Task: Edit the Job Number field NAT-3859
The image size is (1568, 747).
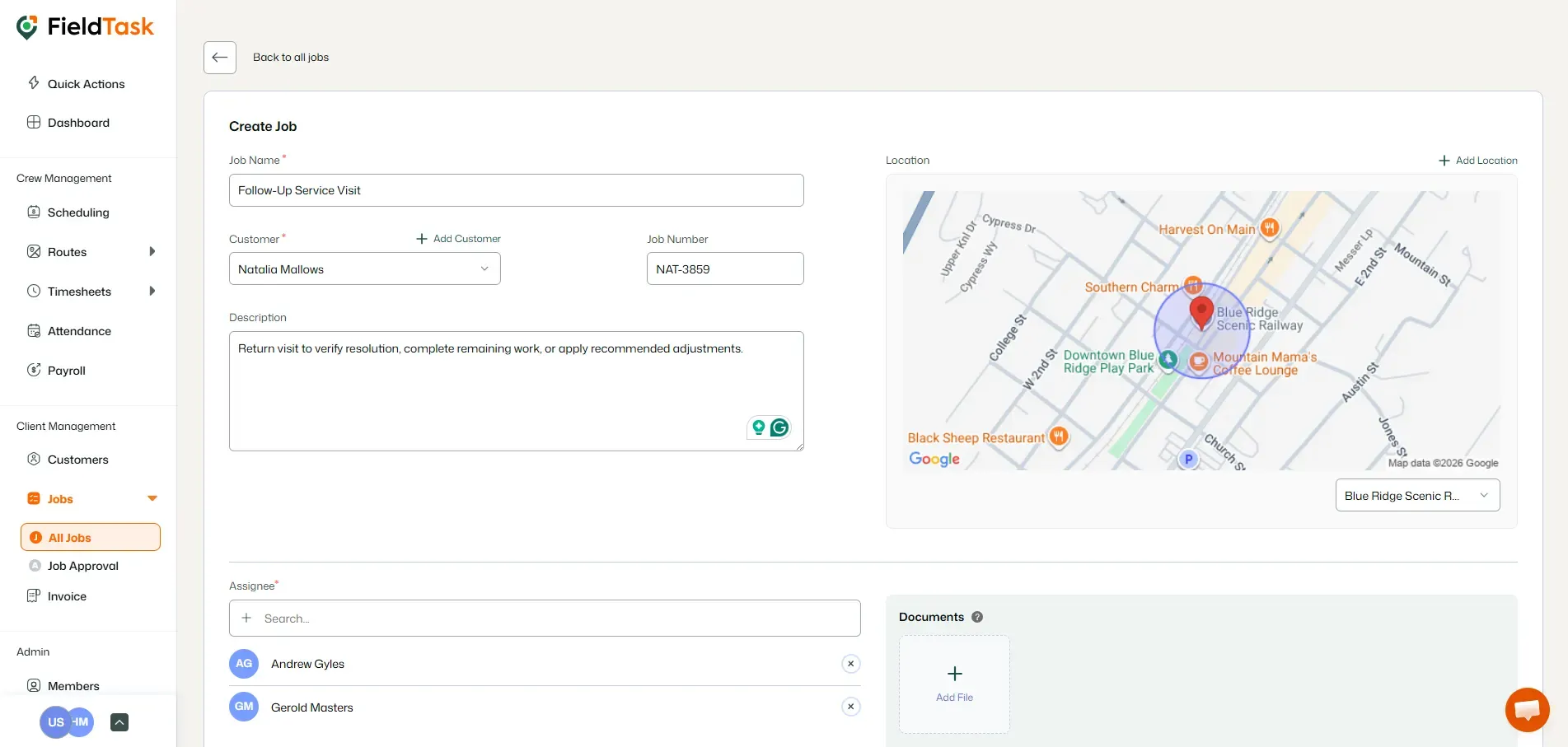Action: [x=725, y=268]
